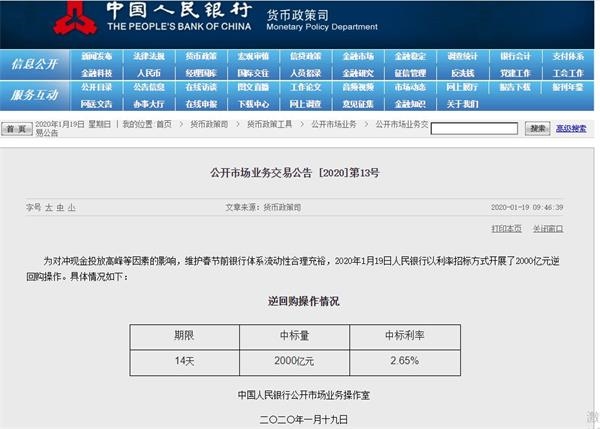Open the 服务互动 section banner
600x429 pixels.
point(36,94)
